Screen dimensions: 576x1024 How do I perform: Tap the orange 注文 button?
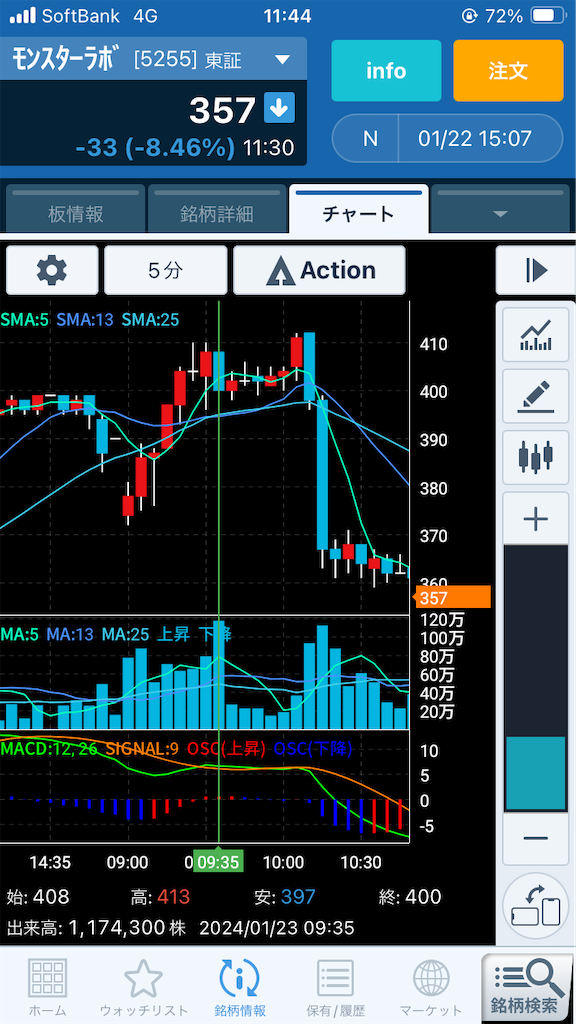(x=508, y=71)
